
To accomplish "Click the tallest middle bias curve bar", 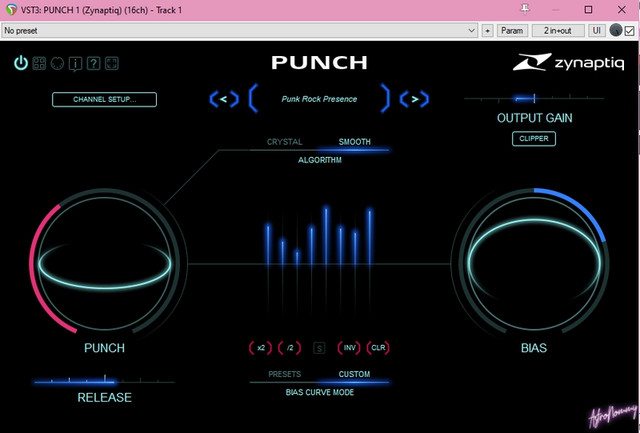I will (326, 236).
